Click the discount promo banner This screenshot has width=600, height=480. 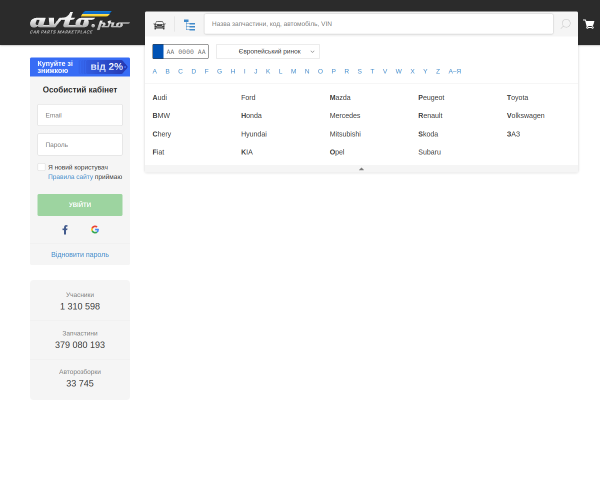pyautogui.click(x=80, y=67)
